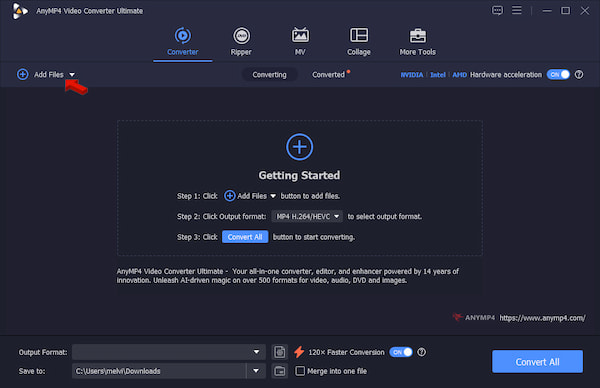Open the hamburger menu in title bar
Viewport: 600px width, 388px height.
[x=517, y=10]
